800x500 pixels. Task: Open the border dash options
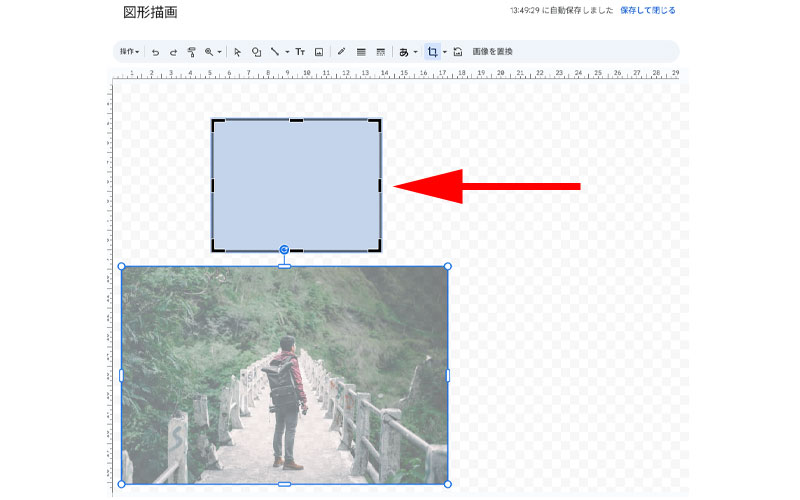pyautogui.click(x=381, y=52)
